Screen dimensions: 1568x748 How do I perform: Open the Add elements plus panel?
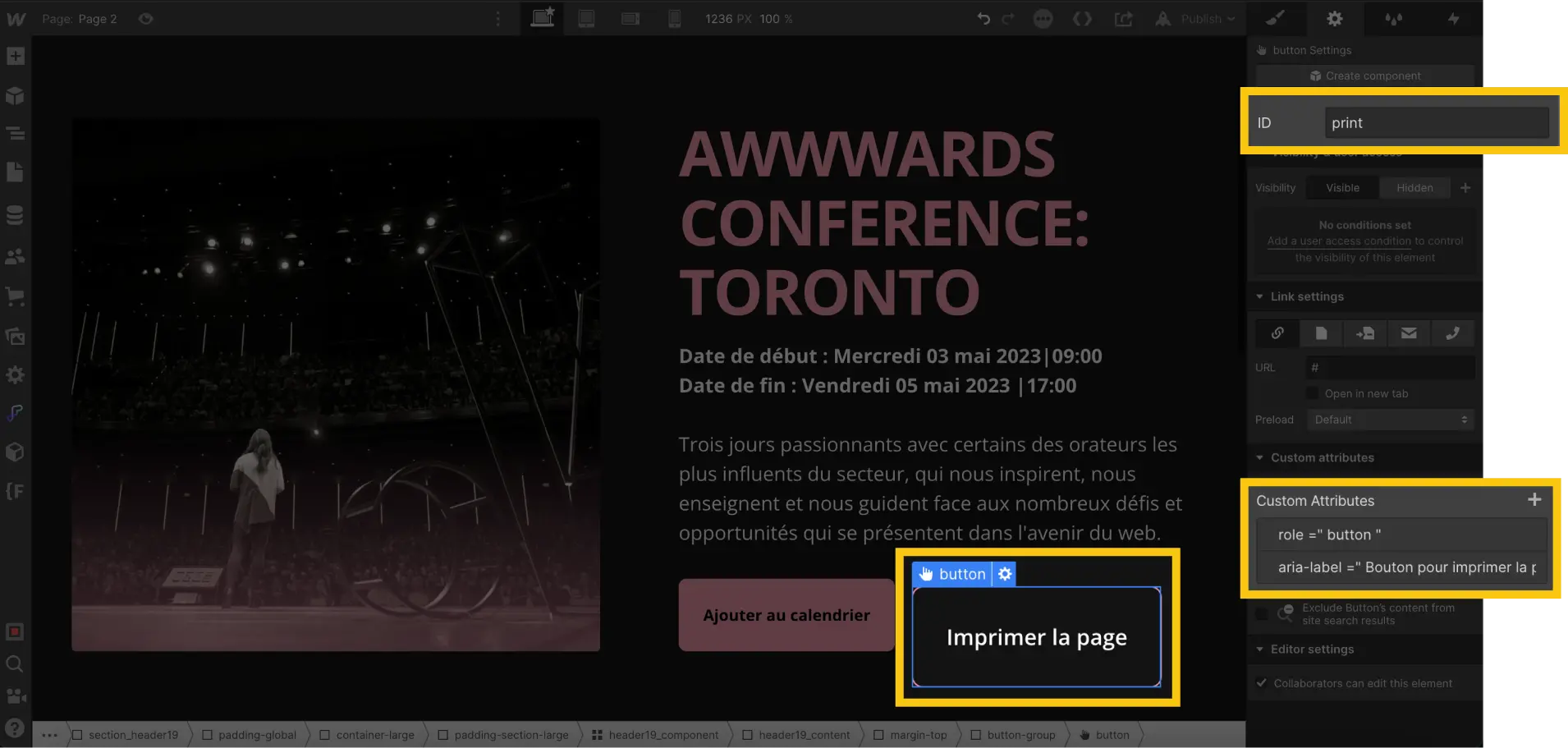tap(16, 57)
